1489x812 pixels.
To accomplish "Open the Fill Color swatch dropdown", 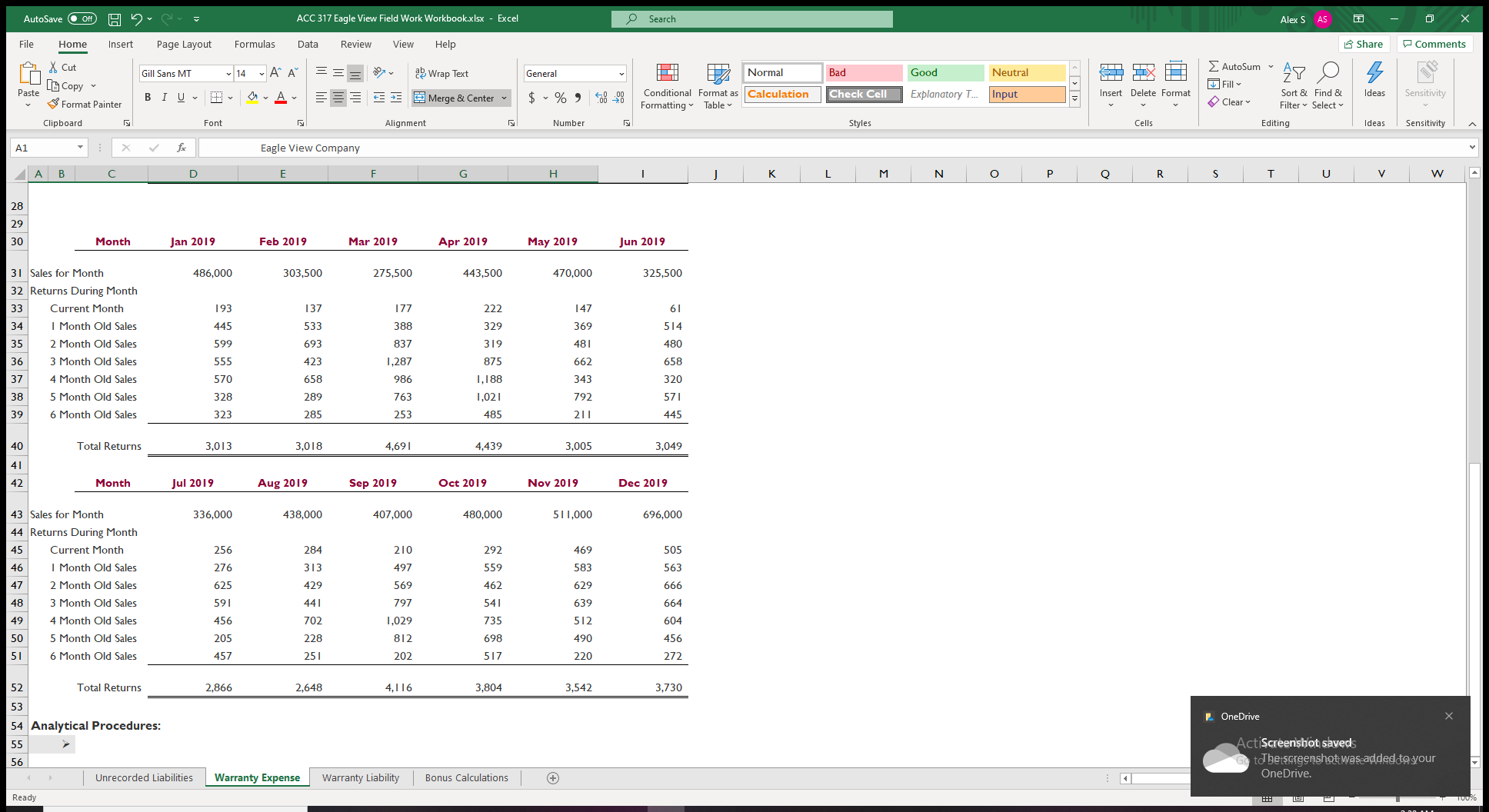I will (265, 98).
